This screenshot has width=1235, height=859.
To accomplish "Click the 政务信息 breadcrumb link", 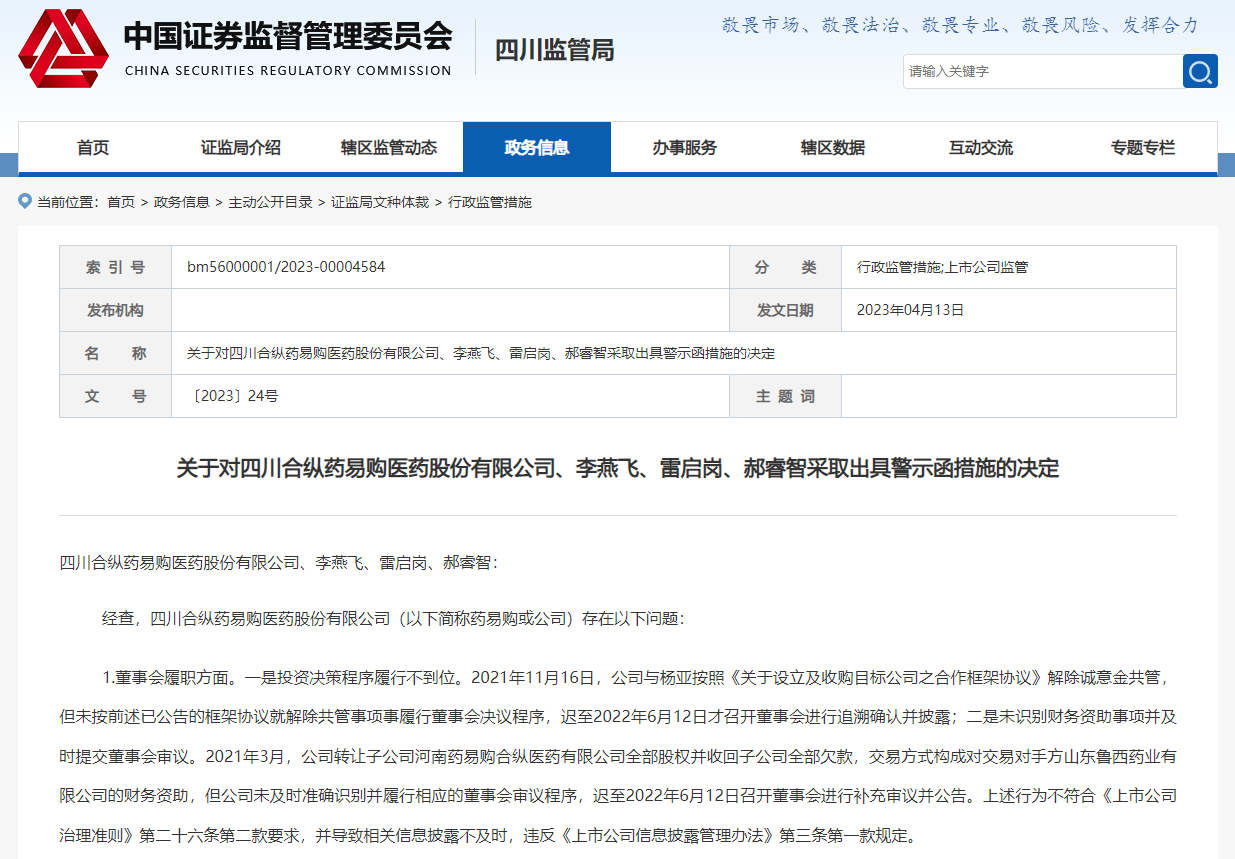I will 182,202.
